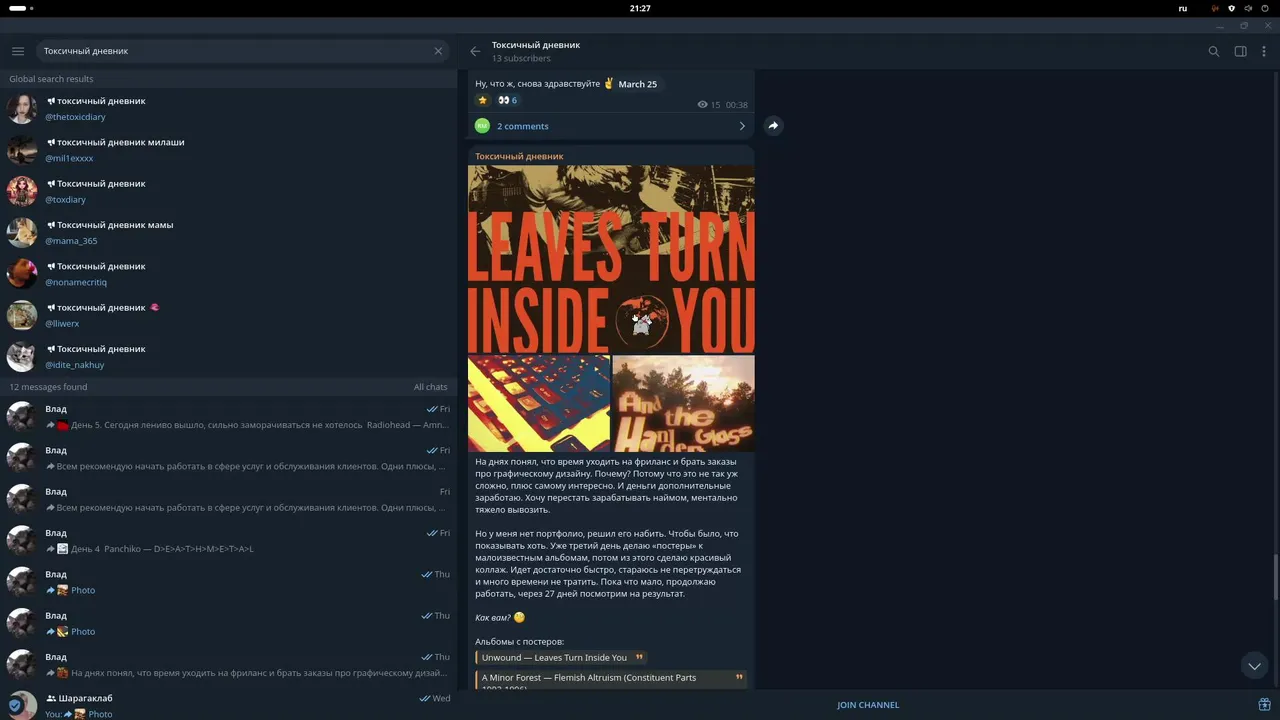Click the 'A Minor Forest — Flemish Altruism' quote
Screen dimensions: 1280x720
click(611, 679)
